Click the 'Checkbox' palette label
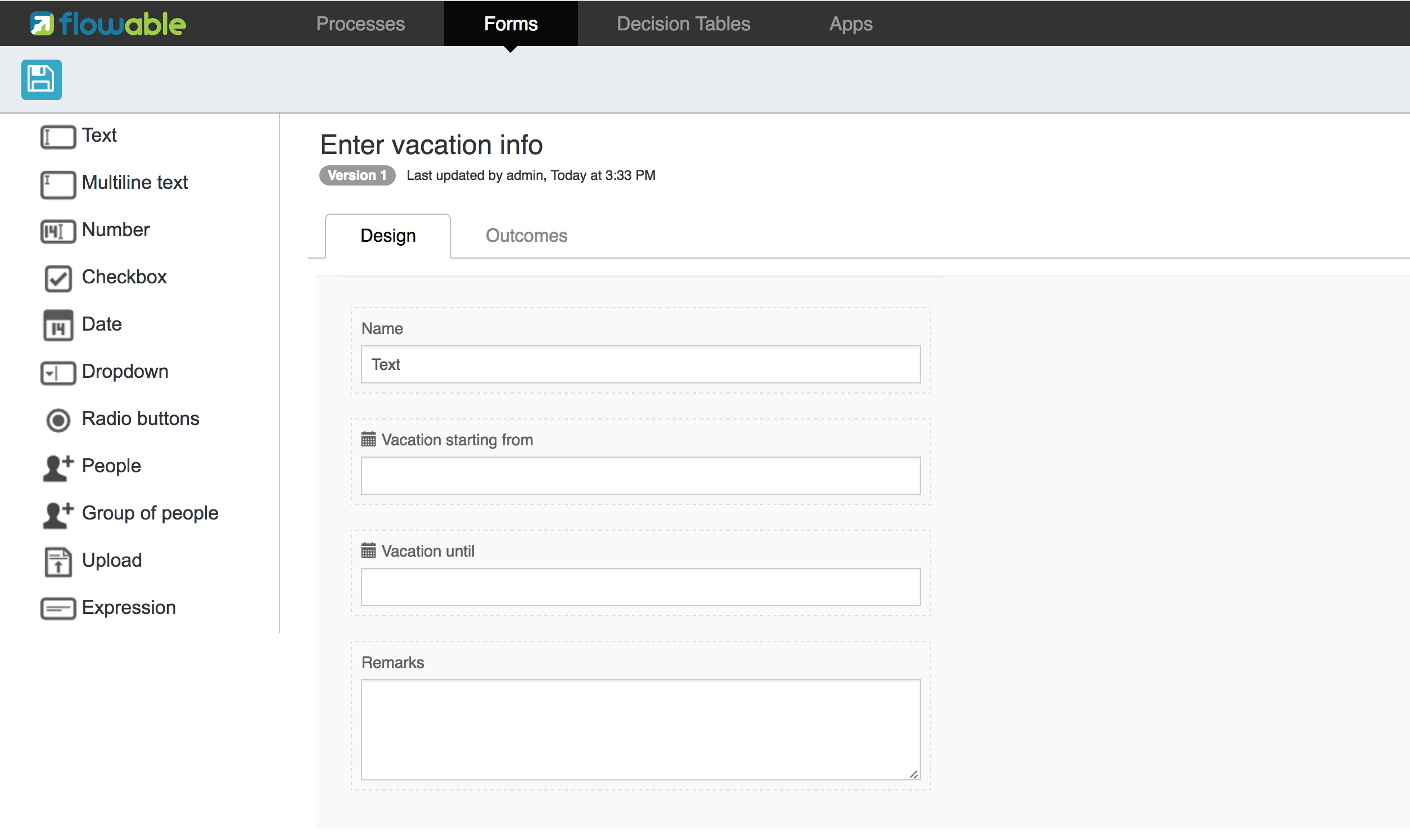 [124, 277]
